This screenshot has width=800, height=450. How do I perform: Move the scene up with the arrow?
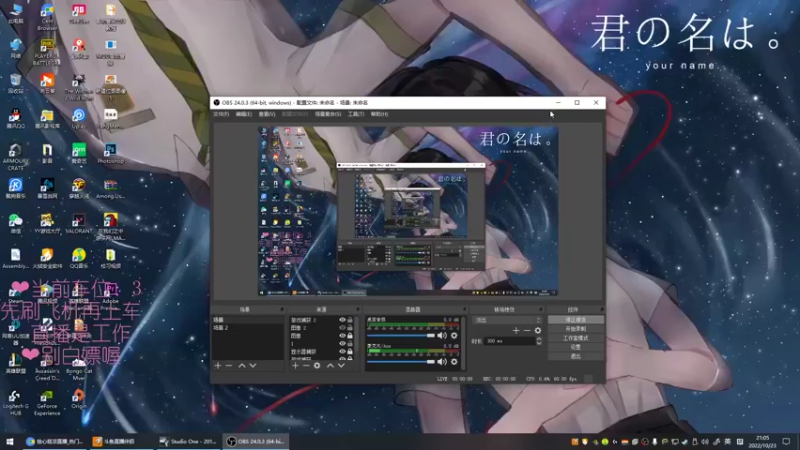click(242, 365)
